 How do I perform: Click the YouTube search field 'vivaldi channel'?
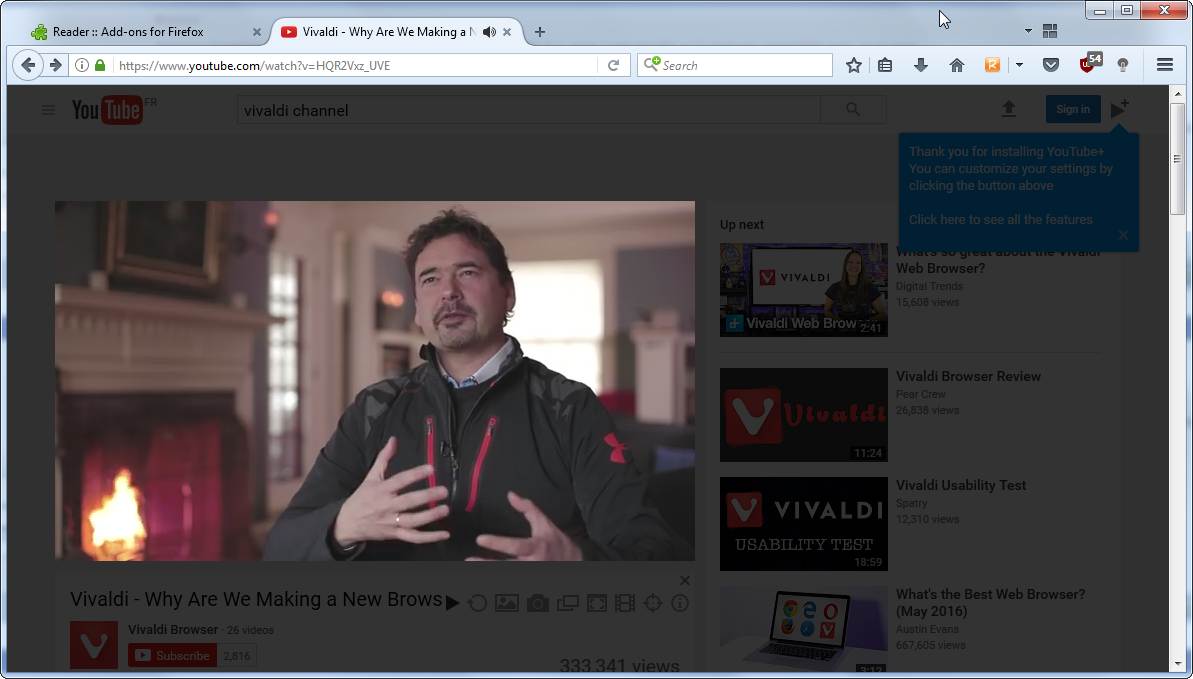[x=529, y=110]
